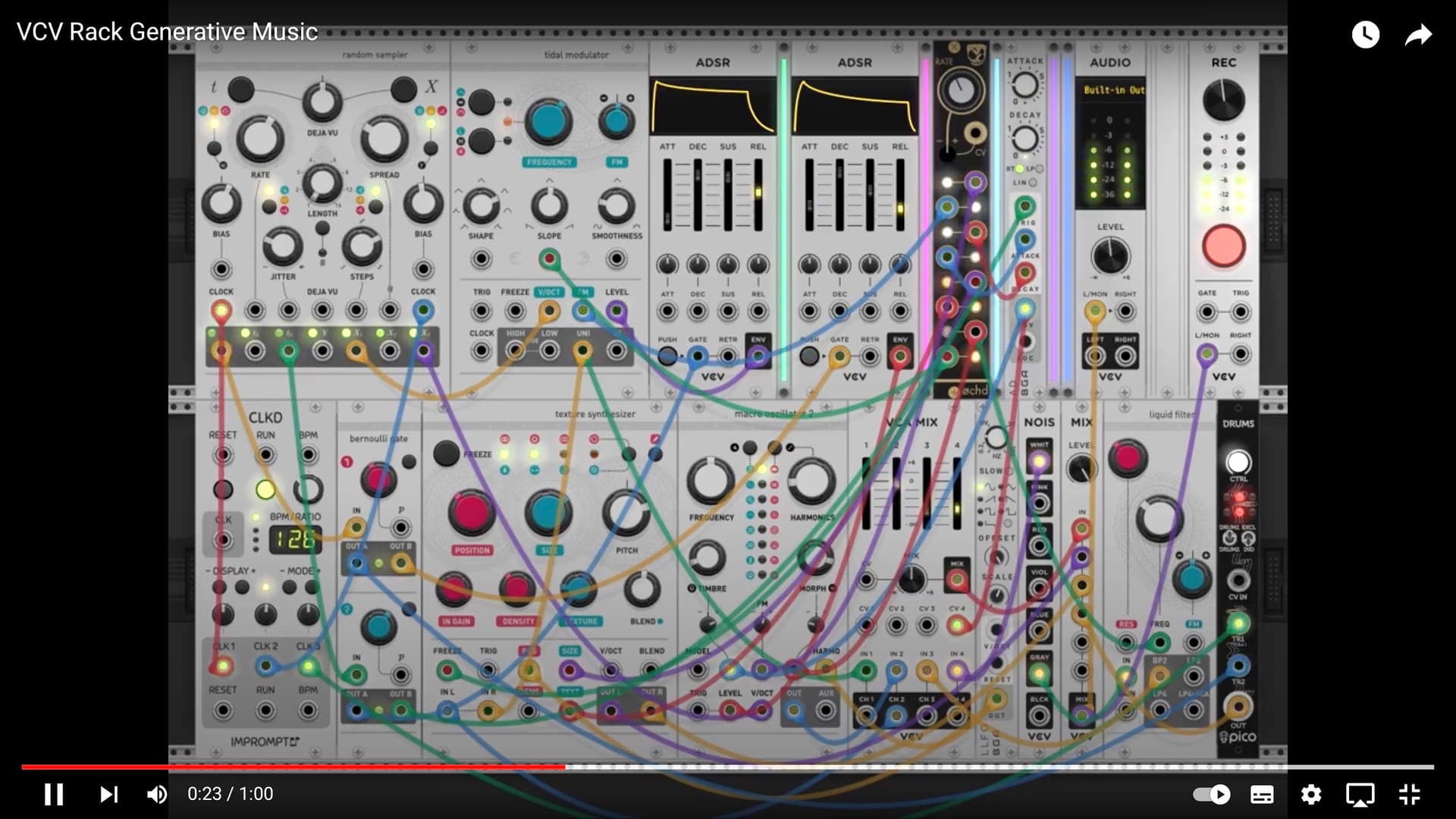
Task: Adjust the MORPH knob
Action: coord(815,557)
